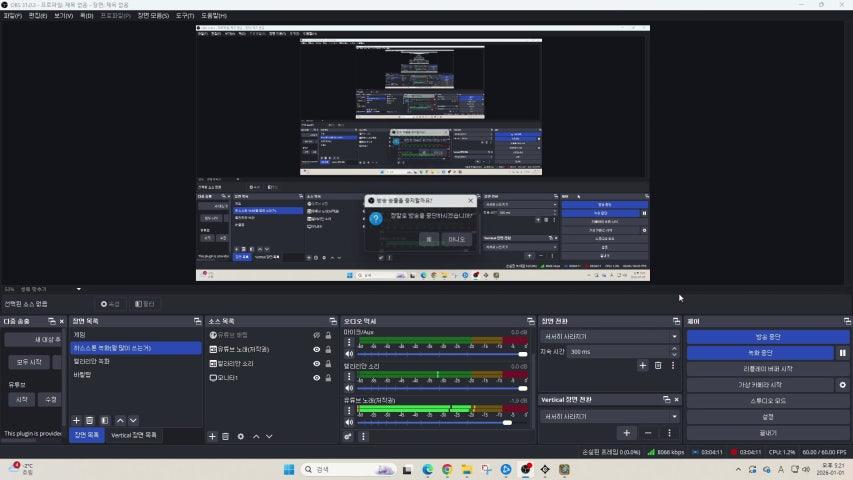Pause recording with the pause icon
853x480 pixels.
pyautogui.click(x=842, y=353)
